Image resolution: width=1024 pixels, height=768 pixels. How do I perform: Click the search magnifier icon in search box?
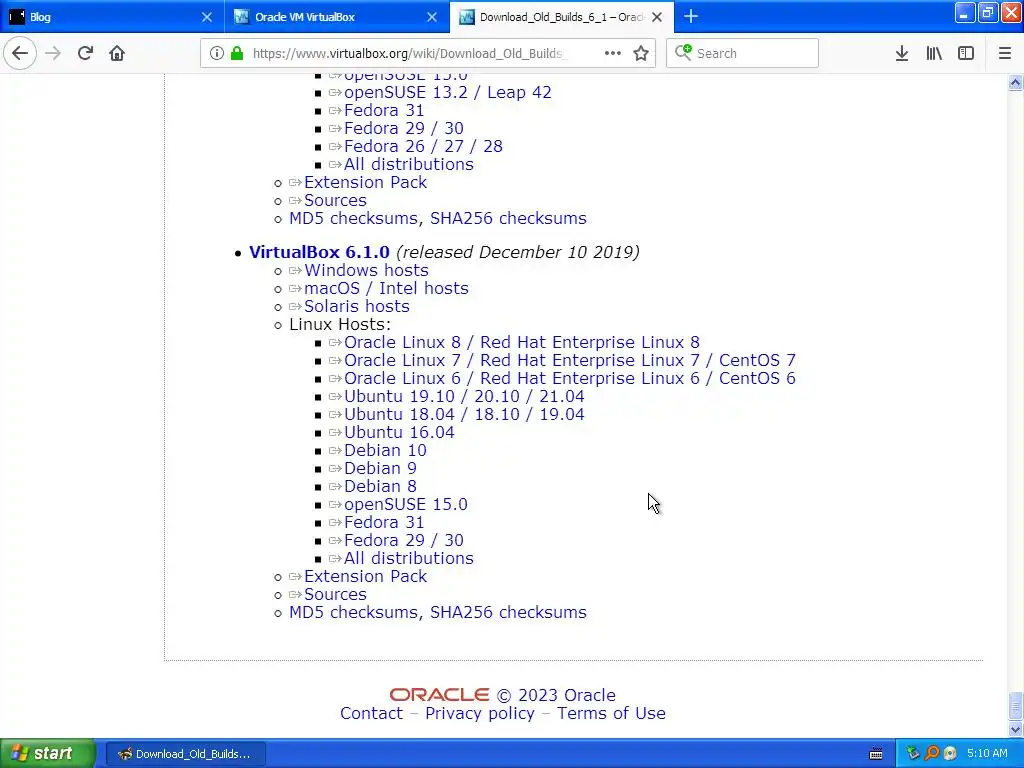683,52
